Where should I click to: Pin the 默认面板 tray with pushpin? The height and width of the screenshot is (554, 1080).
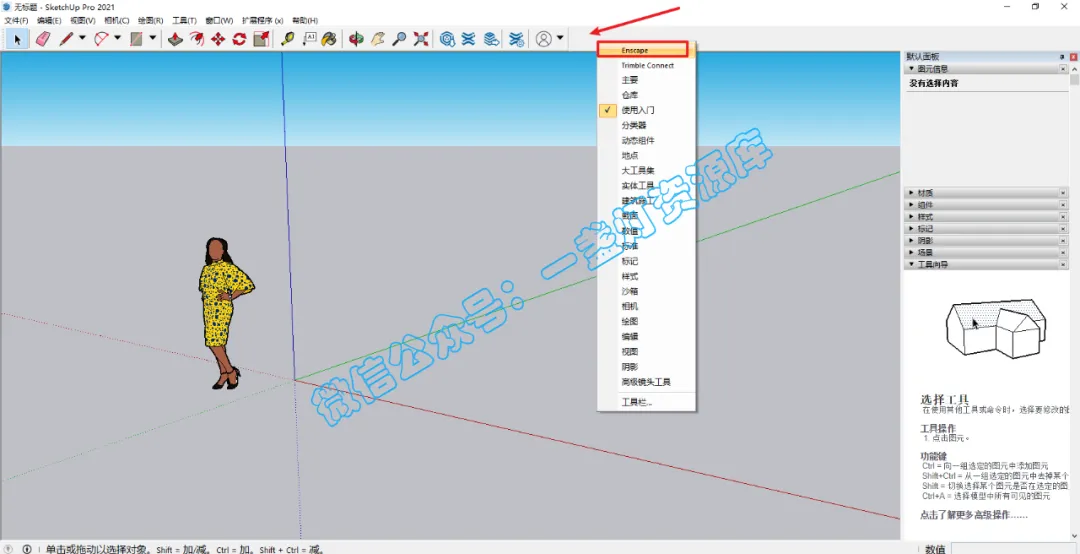click(1062, 57)
